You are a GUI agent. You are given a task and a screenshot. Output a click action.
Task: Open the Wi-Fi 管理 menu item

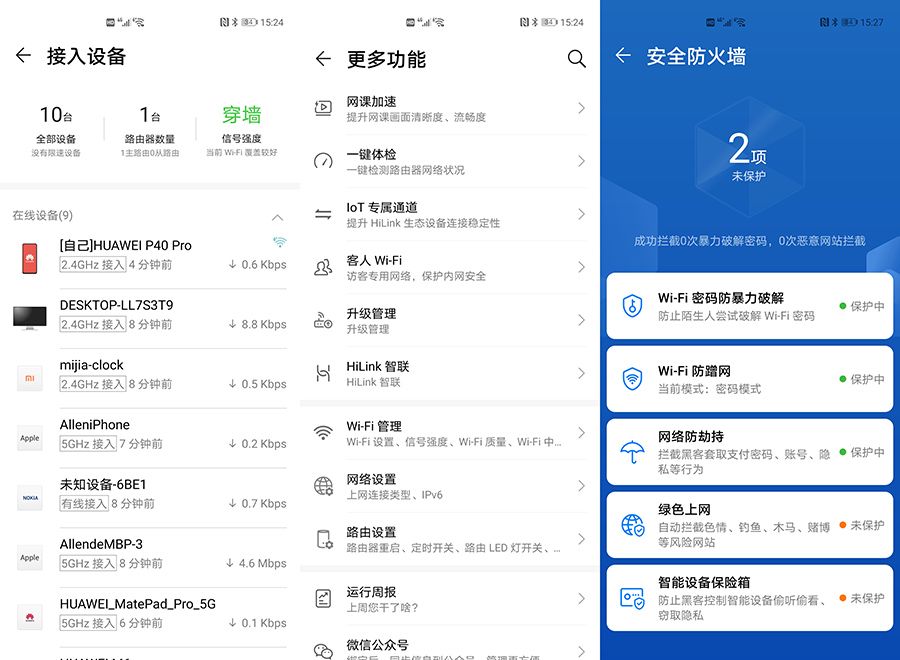click(450, 433)
